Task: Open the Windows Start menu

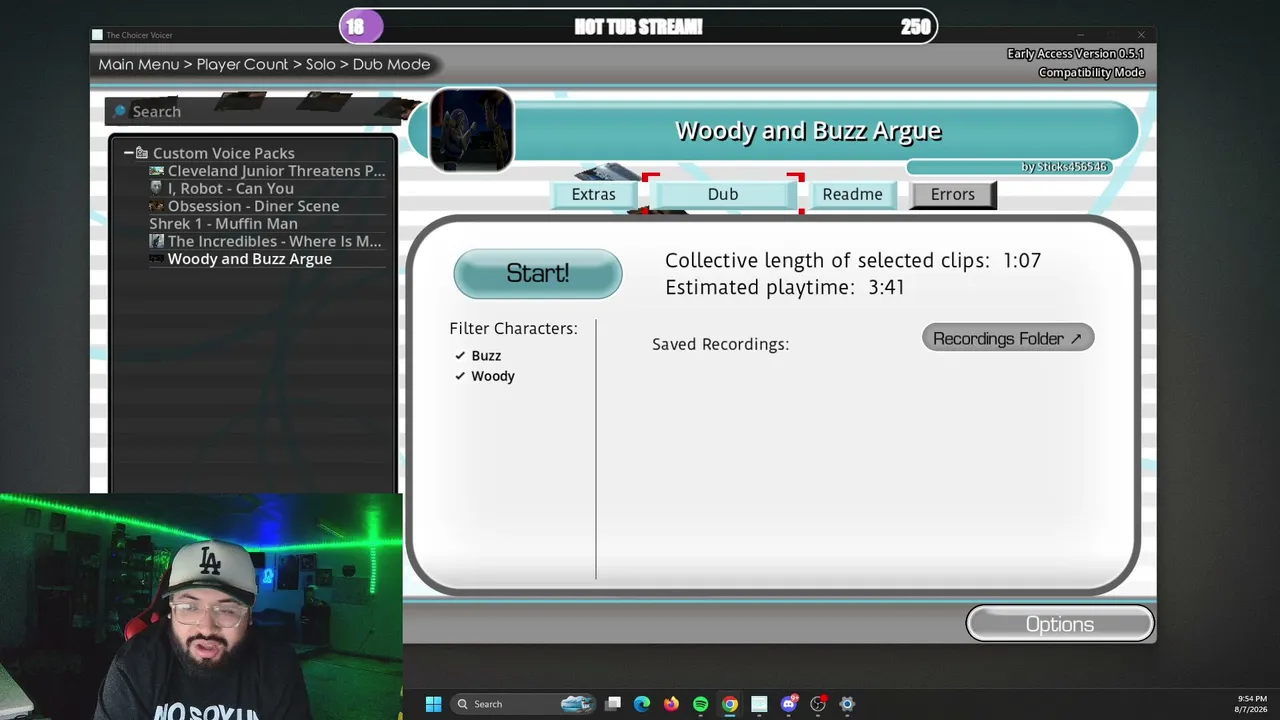Action: point(433,704)
